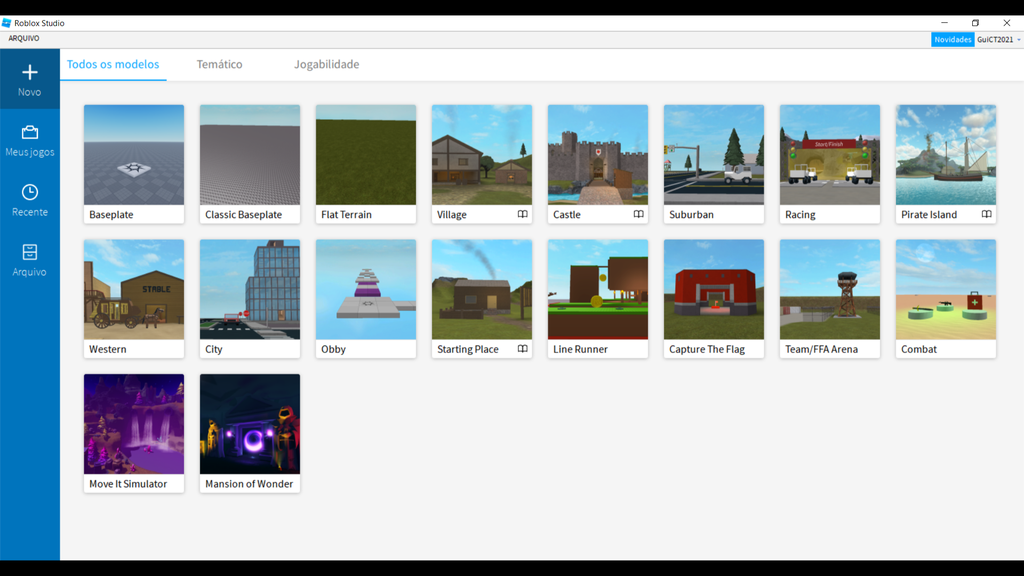Open Meus jogos briefcase icon
The height and width of the screenshot is (576, 1024).
click(x=29, y=133)
